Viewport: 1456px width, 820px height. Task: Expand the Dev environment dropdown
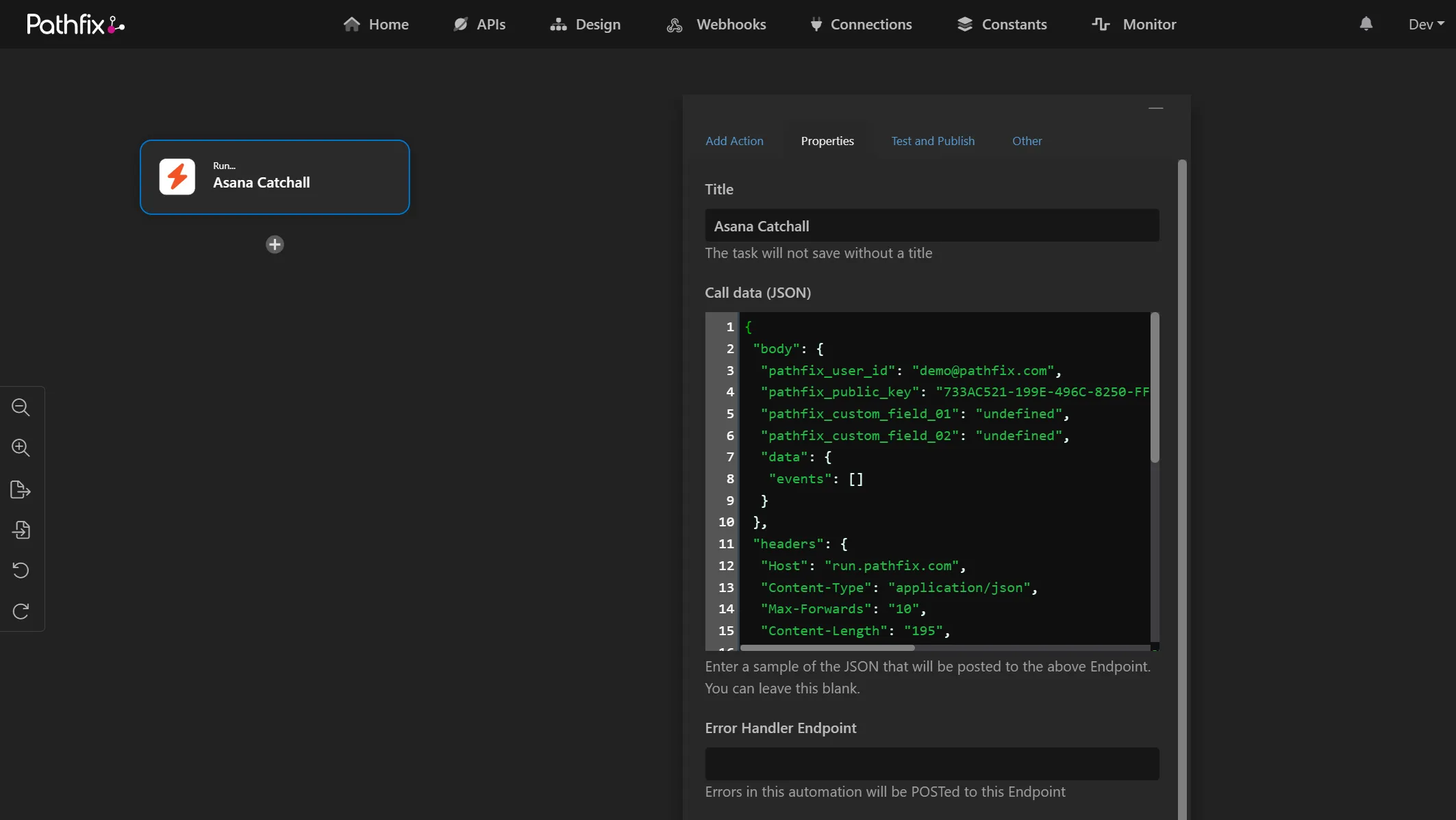1427,25
